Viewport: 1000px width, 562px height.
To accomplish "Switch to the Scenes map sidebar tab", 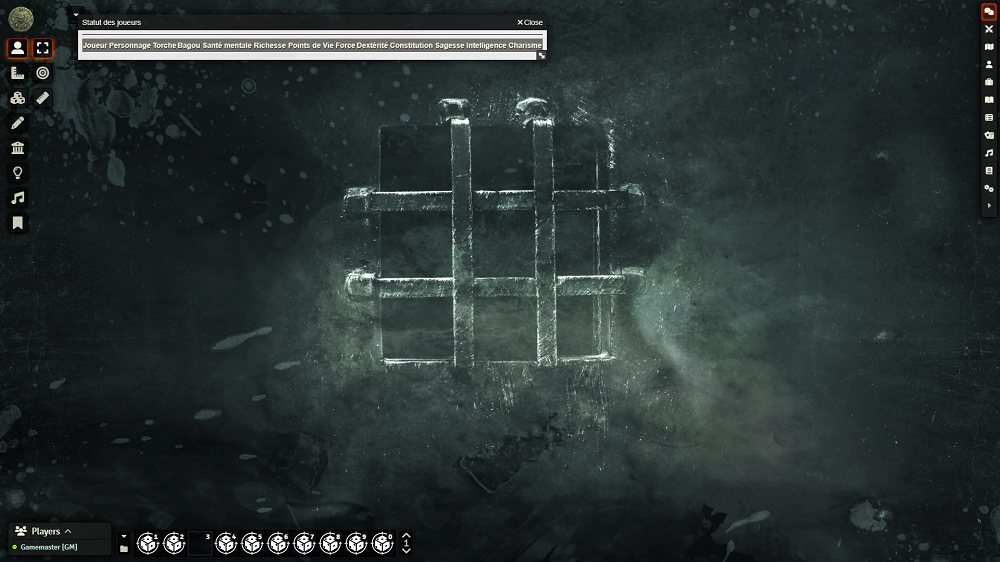I will (x=989, y=47).
